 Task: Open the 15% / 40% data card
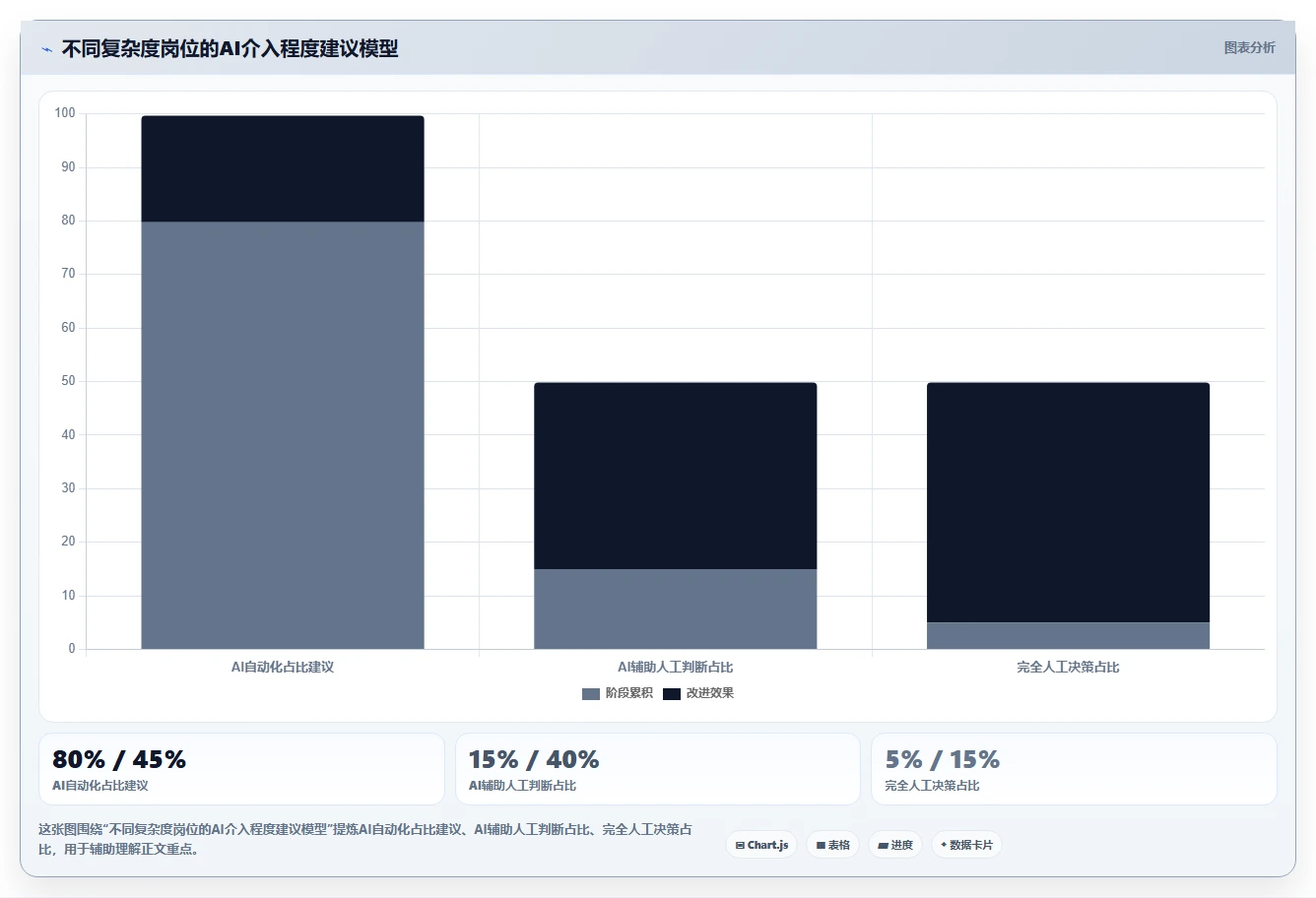pyautogui.click(x=658, y=769)
